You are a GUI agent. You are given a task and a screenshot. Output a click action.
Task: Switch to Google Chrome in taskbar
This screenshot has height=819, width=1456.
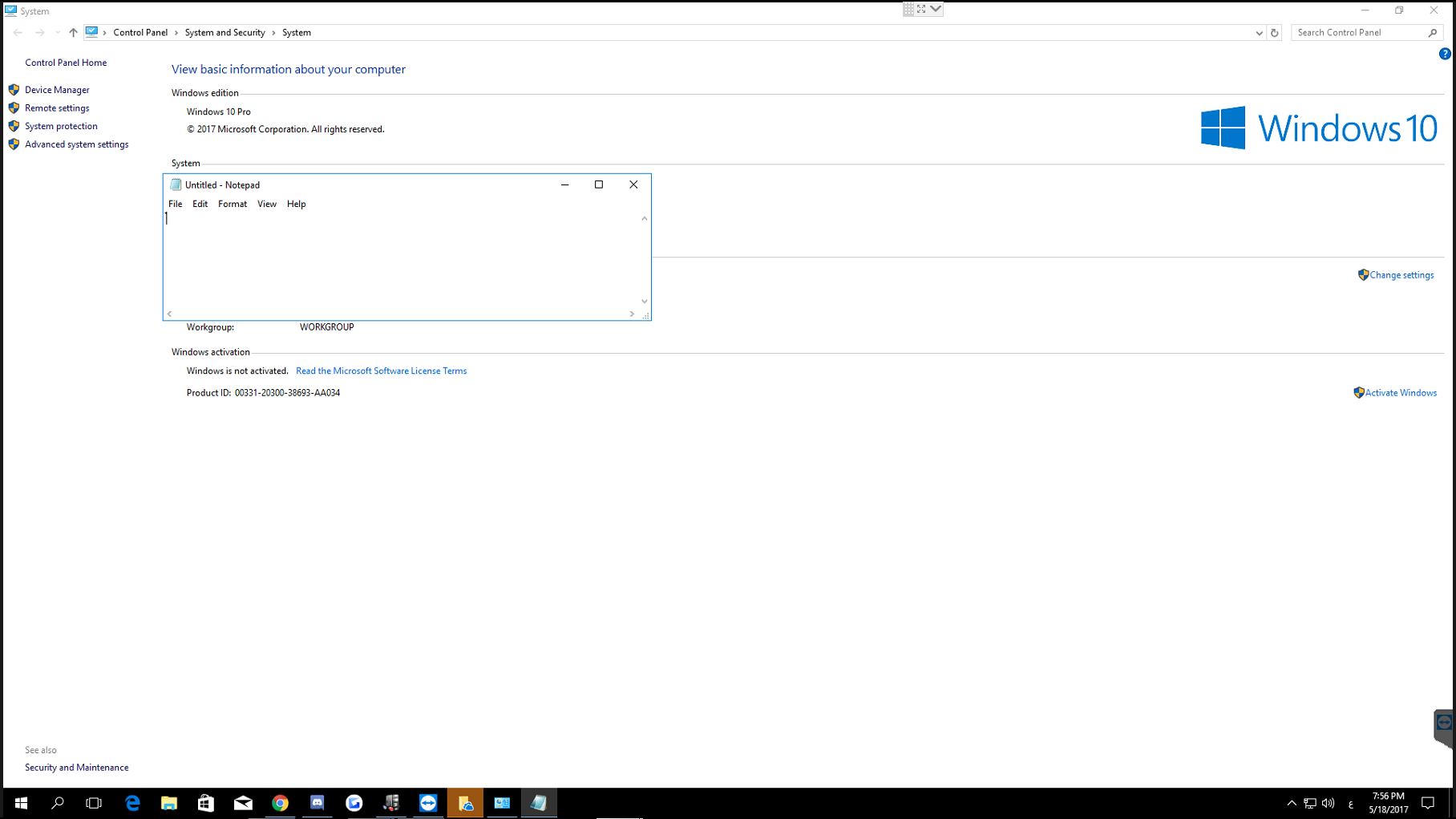tap(280, 803)
